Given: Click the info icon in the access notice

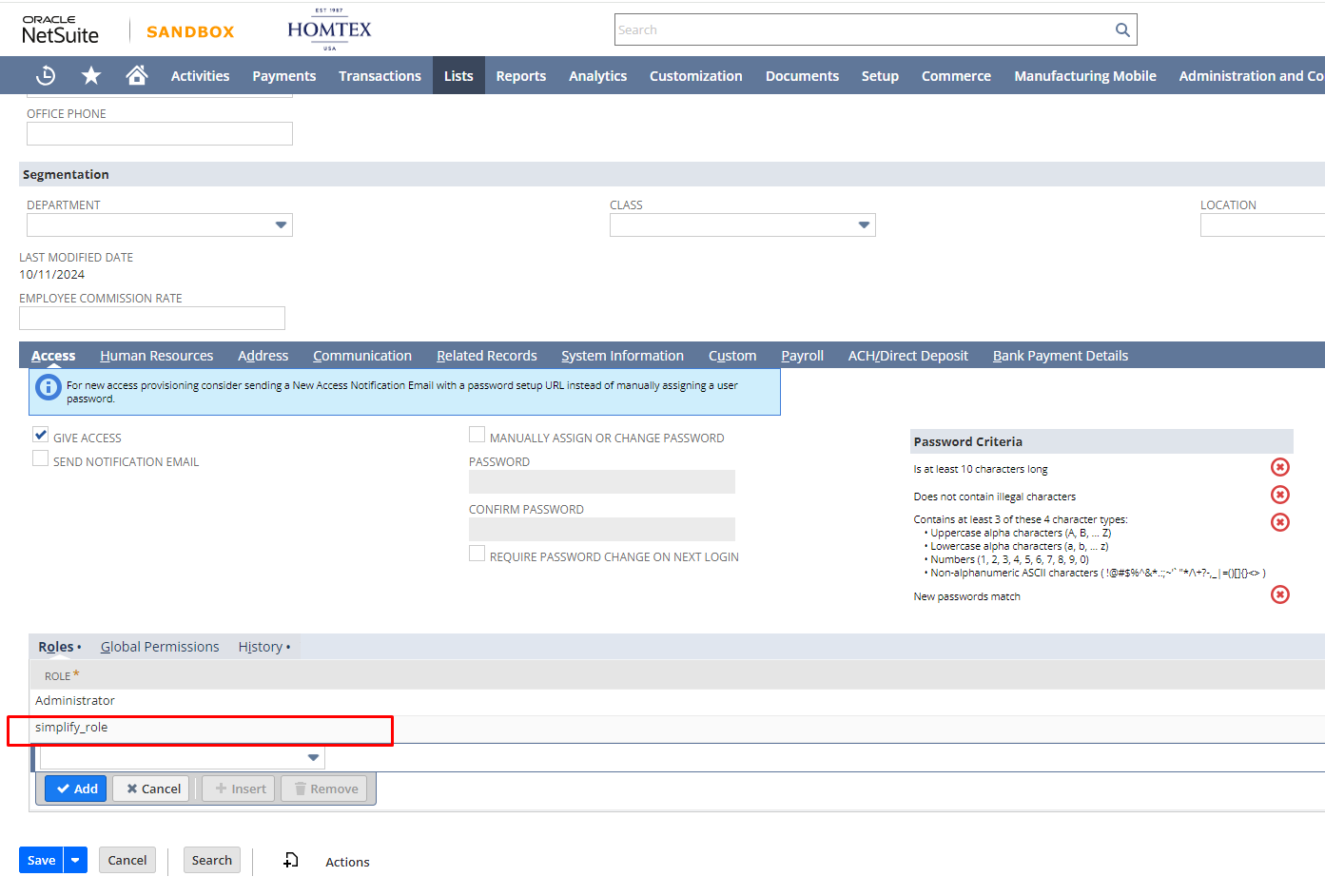Looking at the screenshot, I should (49, 387).
